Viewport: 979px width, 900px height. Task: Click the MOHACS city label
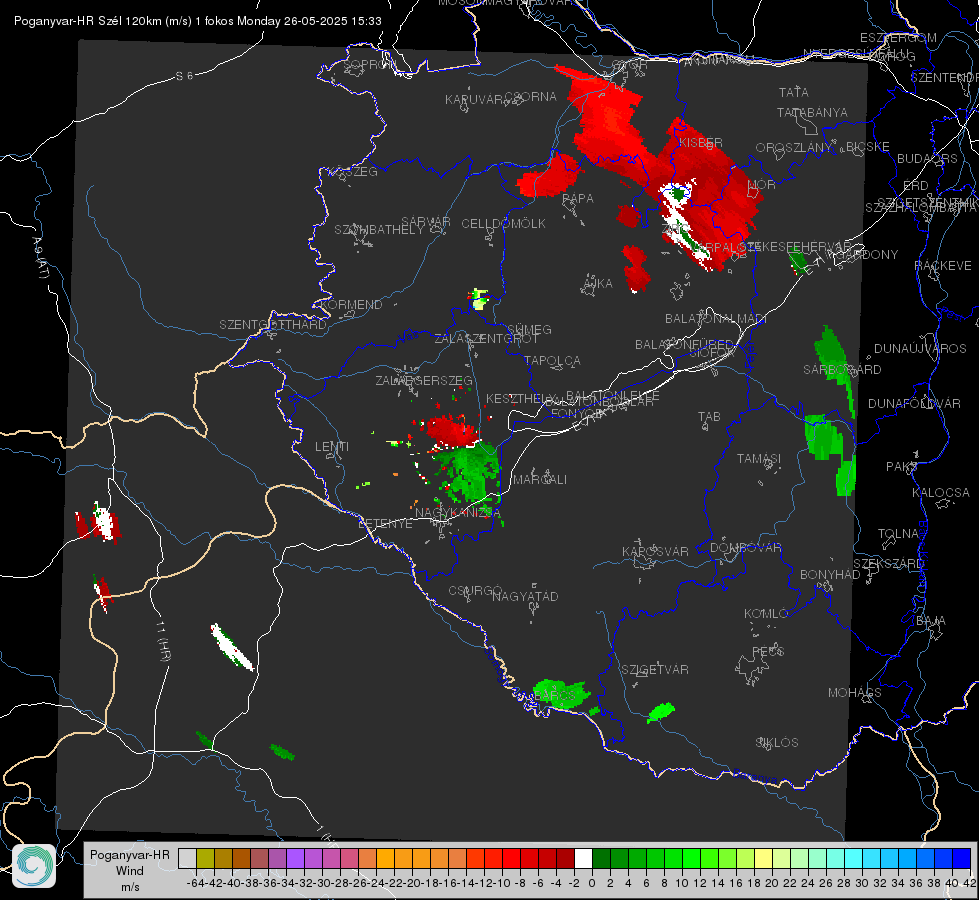click(x=855, y=693)
